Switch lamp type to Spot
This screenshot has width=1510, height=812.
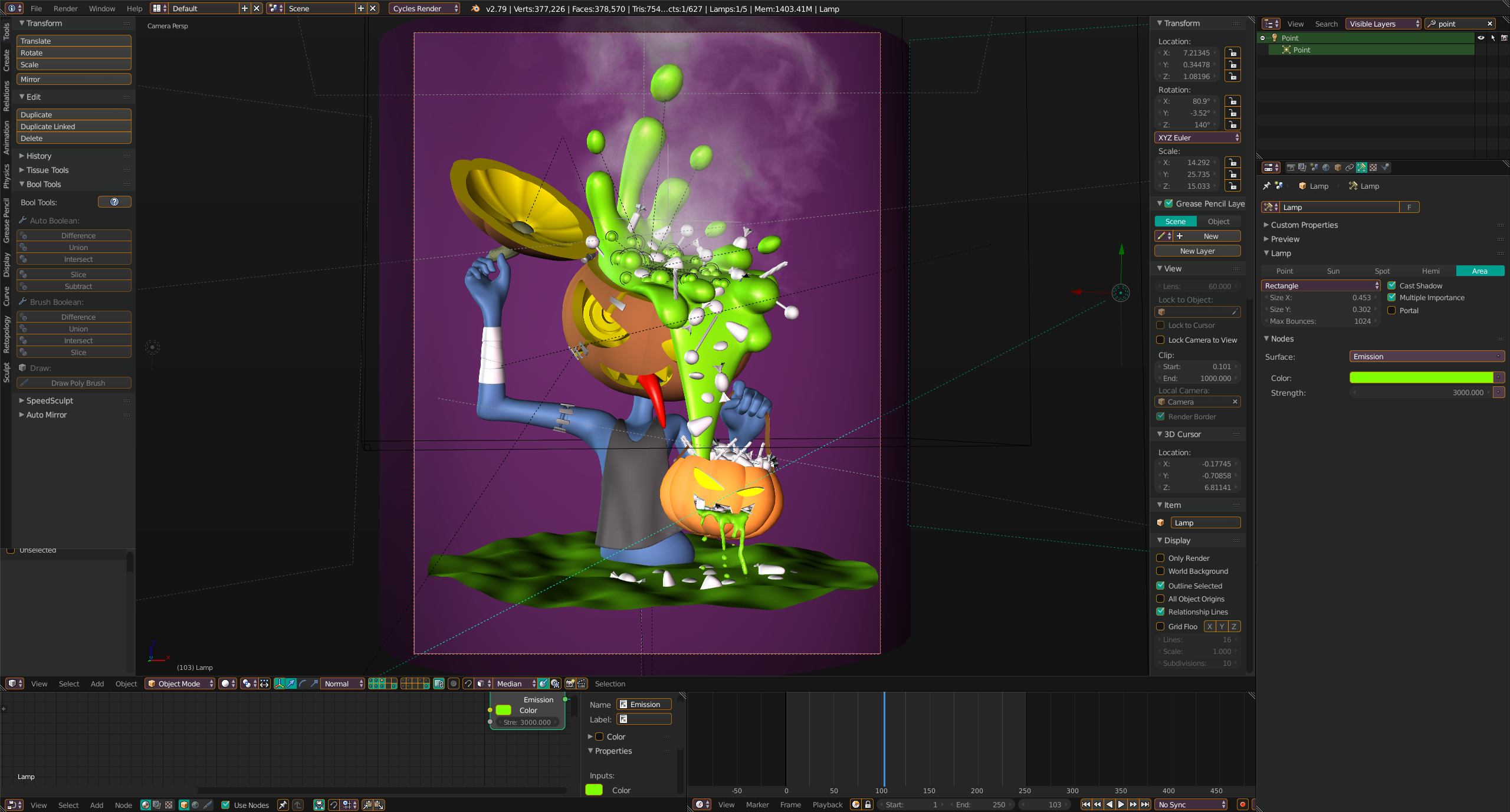point(1382,271)
